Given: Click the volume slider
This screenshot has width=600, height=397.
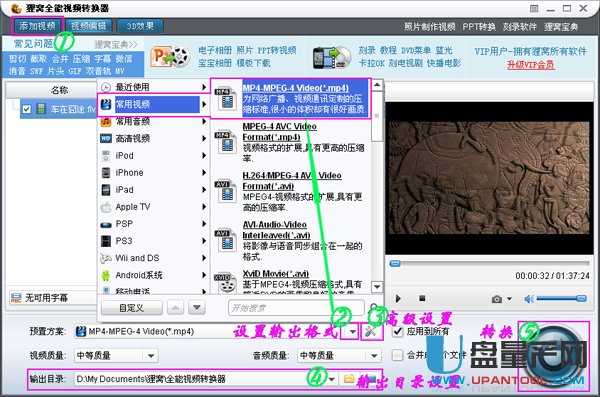Looking at the screenshot, I should coord(561,298).
